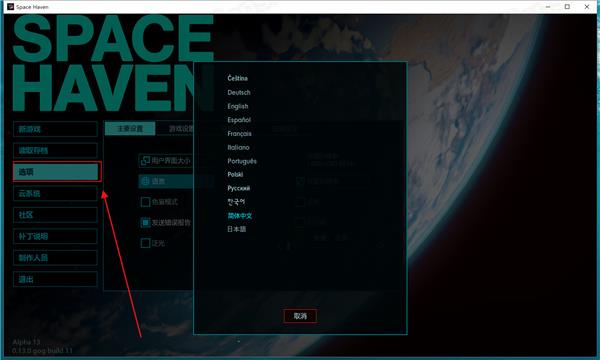
Task: Show the 制作人员 credits
Action: 55,257
